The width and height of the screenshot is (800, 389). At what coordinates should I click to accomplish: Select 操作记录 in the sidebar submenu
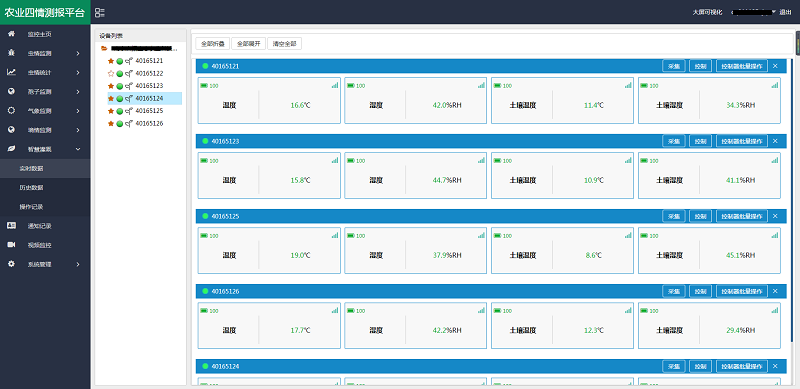tap(31, 207)
